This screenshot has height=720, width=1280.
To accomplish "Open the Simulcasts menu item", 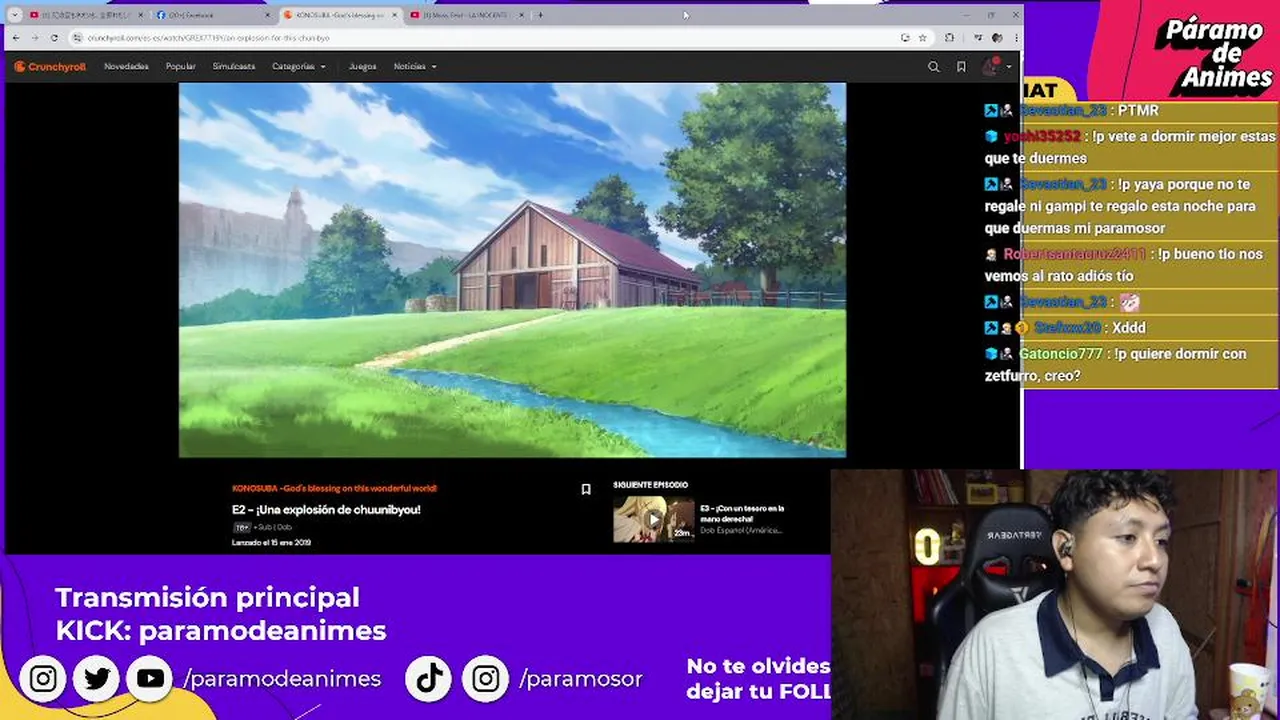I will tap(233, 67).
